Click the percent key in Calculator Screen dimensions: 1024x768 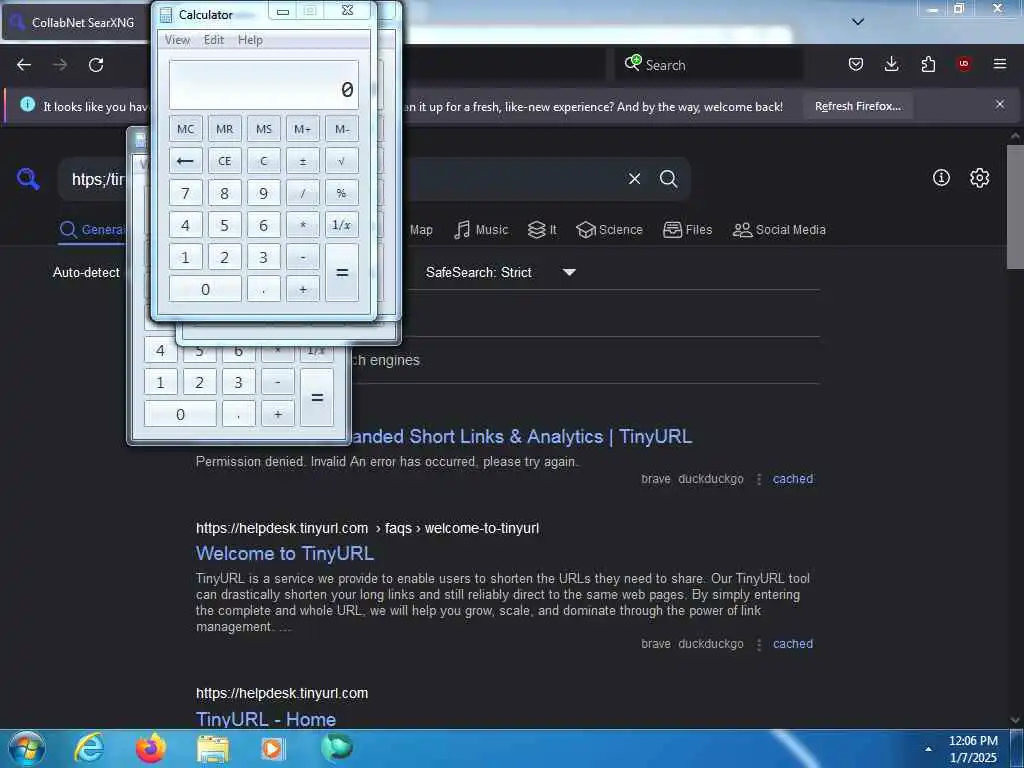[x=342, y=193]
